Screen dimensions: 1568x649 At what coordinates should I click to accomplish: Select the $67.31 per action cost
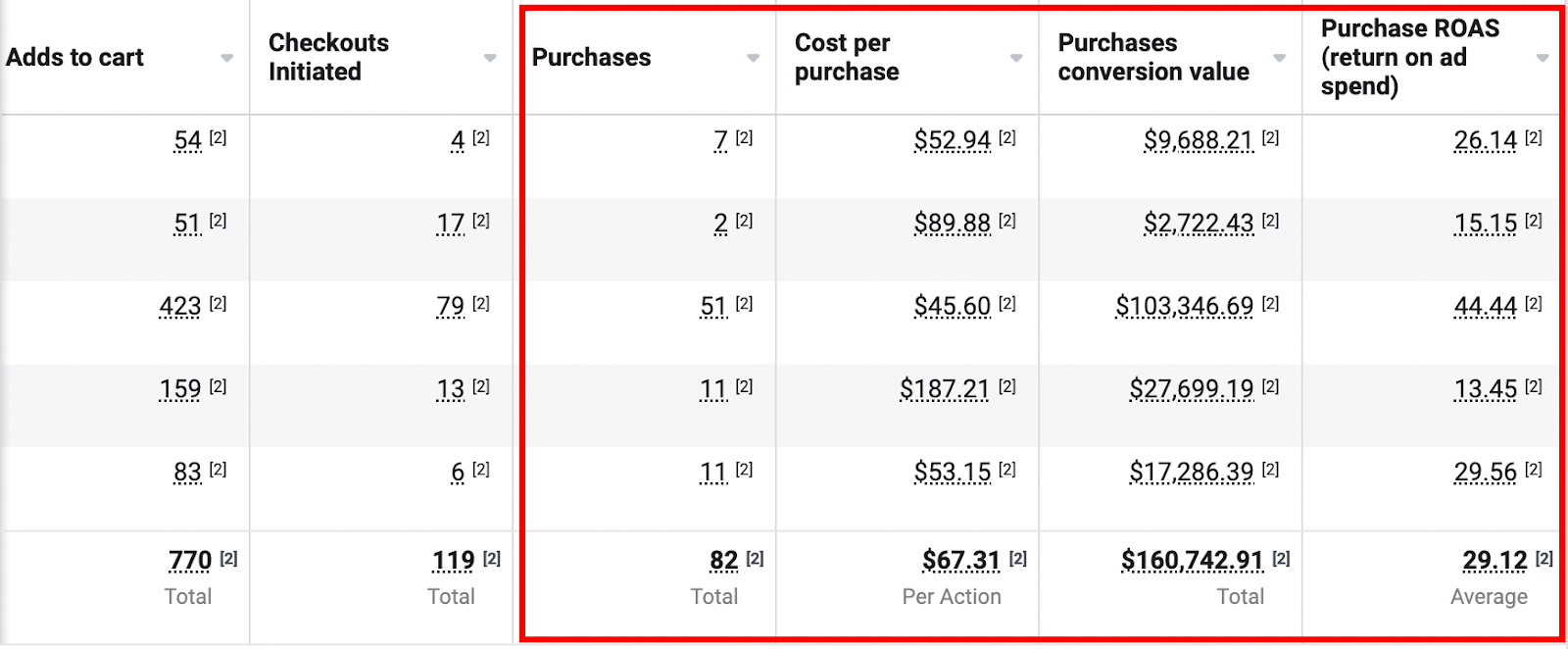pyautogui.click(x=961, y=561)
